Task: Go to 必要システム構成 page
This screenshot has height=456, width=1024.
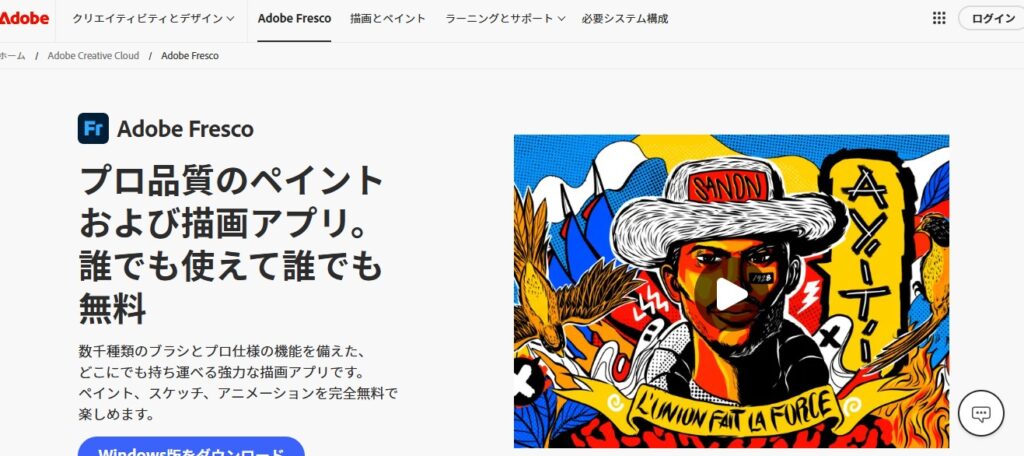Action: pos(625,18)
